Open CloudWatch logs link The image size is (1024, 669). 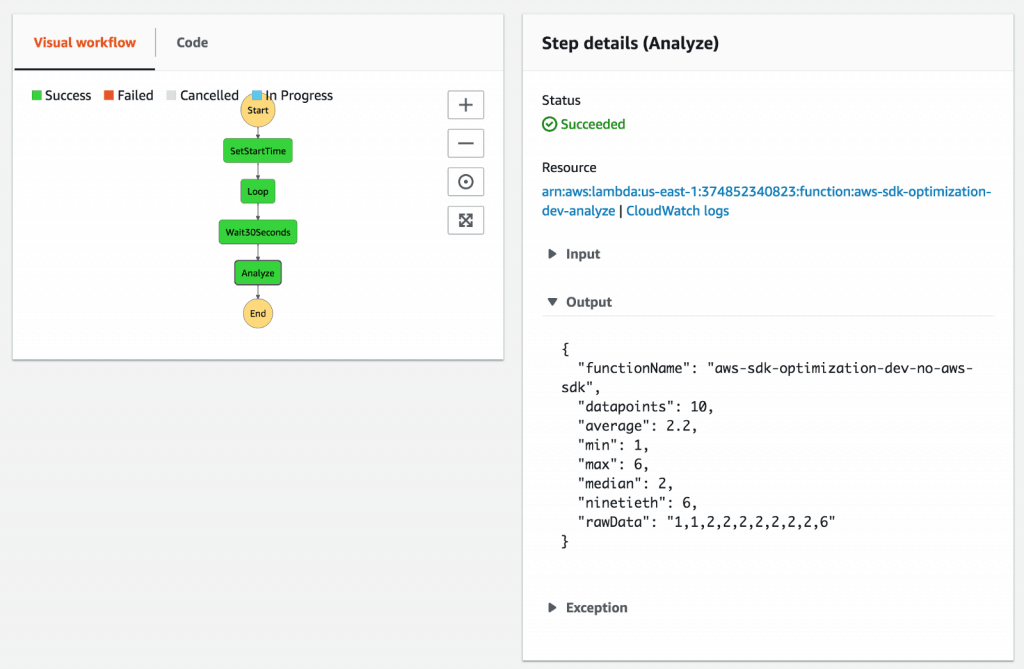tap(677, 211)
